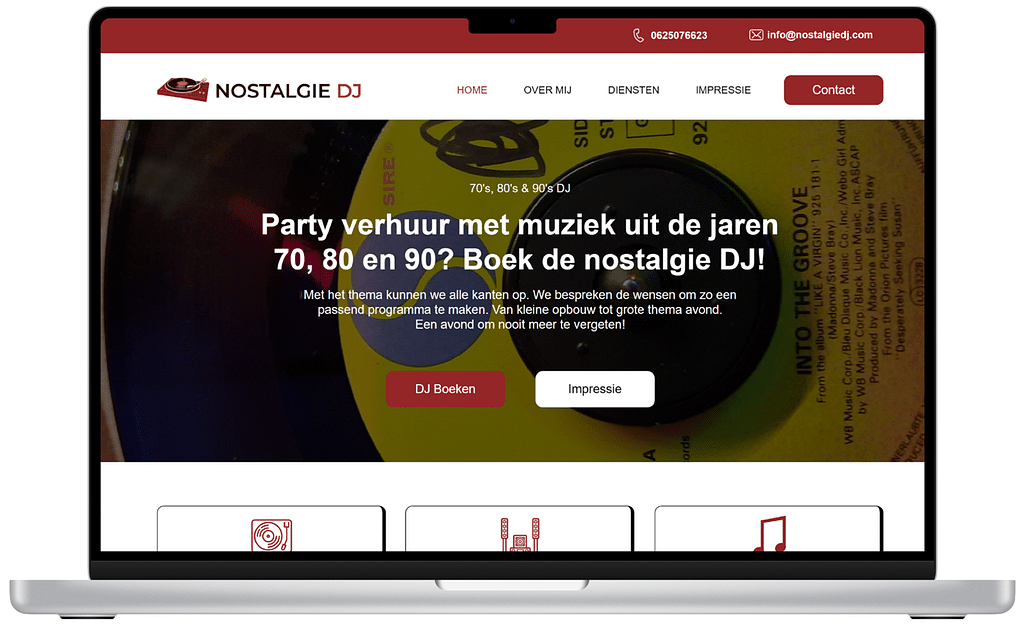Open the IMPRESSIE navigation link

pyautogui.click(x=723, y=90)
